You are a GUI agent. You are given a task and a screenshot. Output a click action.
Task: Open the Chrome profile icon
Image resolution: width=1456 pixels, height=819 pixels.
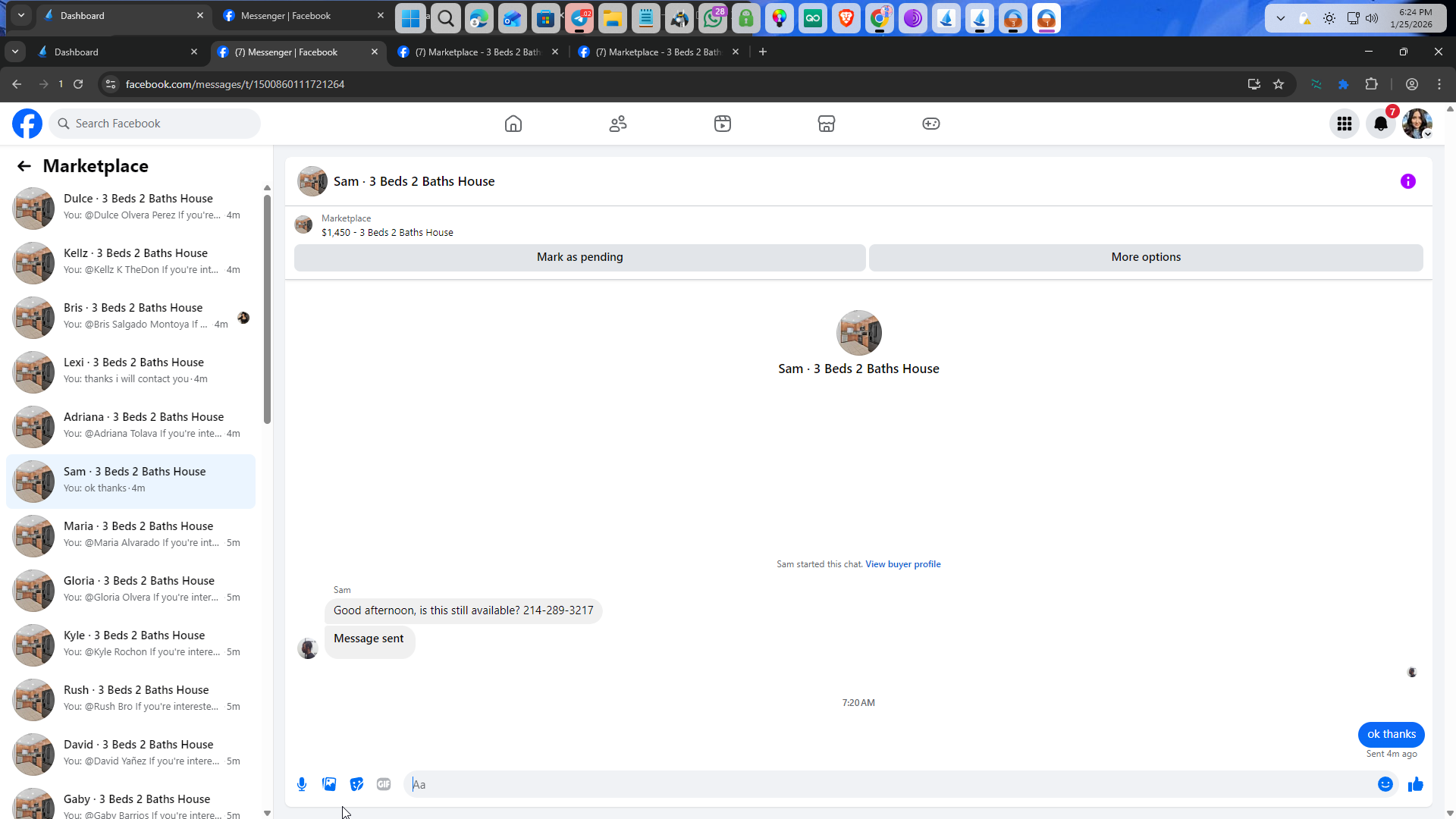pyautogui.click(x=1412, y=84)
